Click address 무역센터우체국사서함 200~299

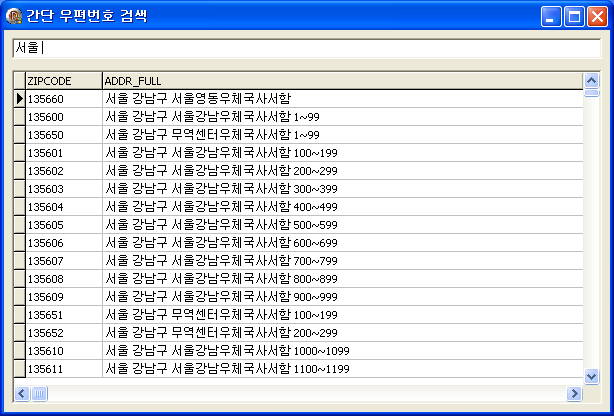tap(343, 333)
